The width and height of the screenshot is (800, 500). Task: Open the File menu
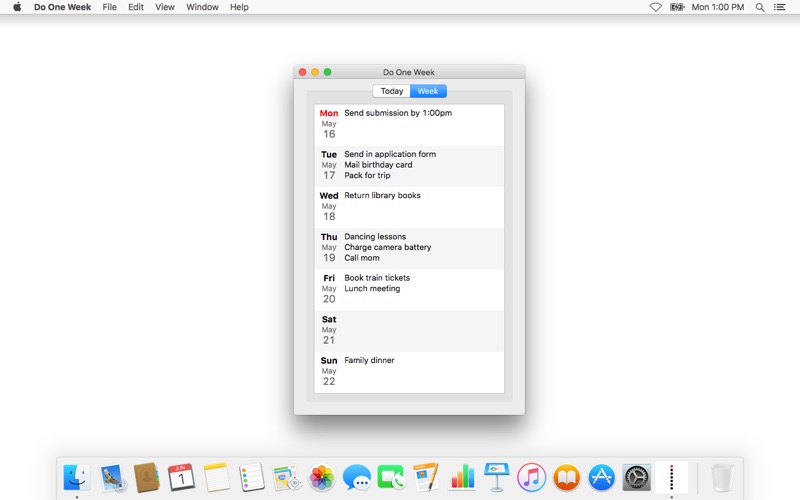coord(109,7)
